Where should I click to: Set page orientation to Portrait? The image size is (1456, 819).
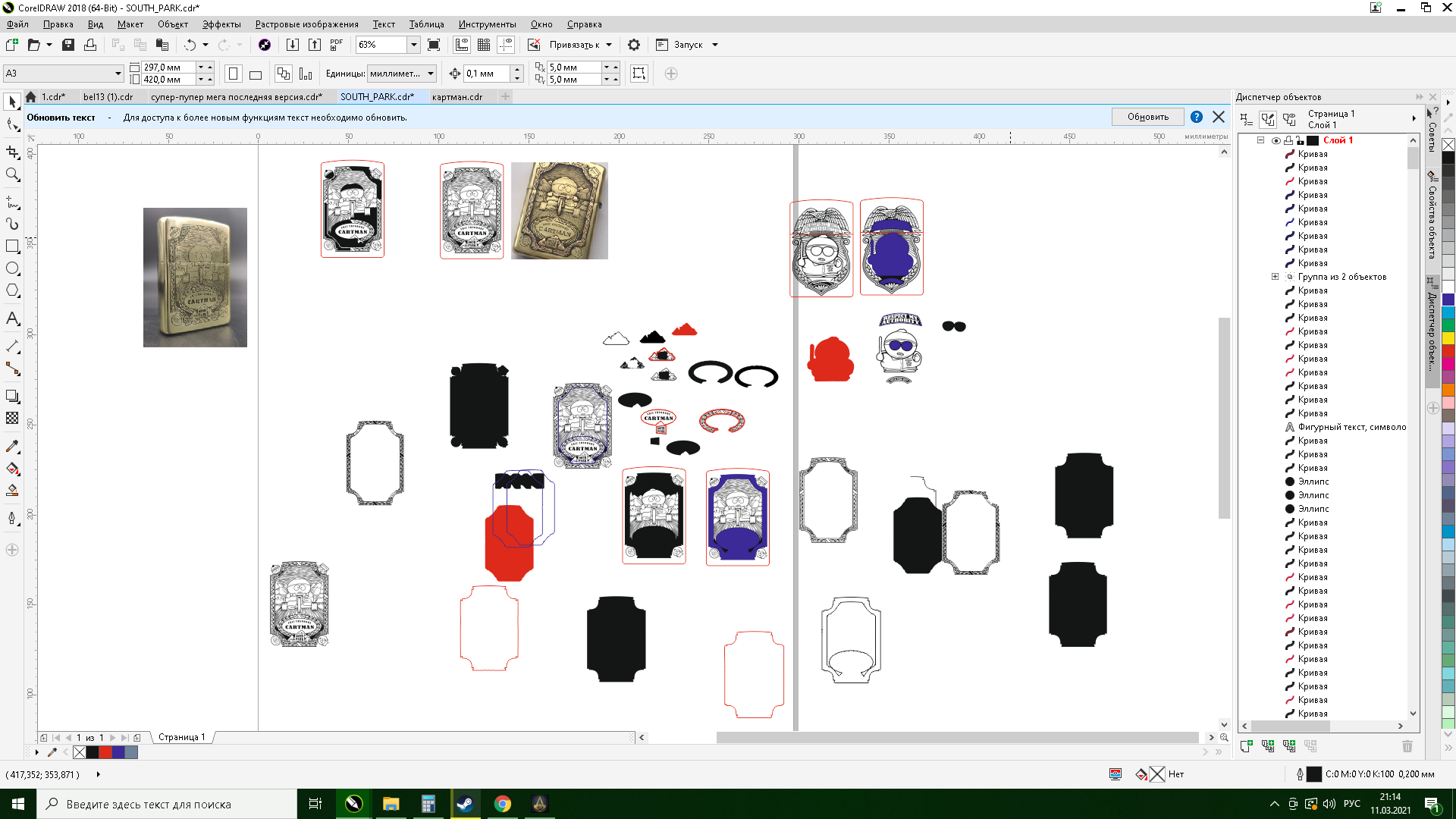click(234, 74)
